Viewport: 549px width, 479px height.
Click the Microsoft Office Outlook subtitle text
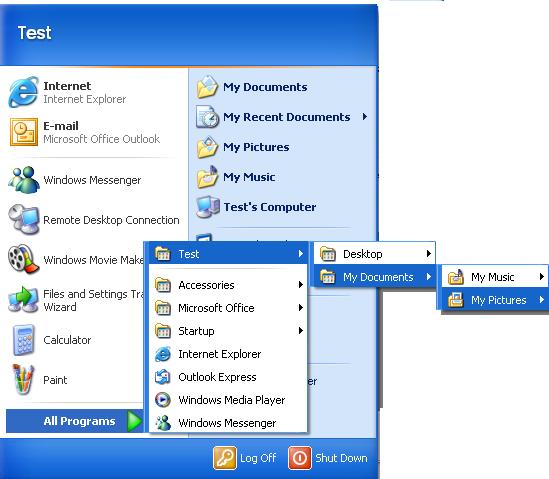click(102, 139)
